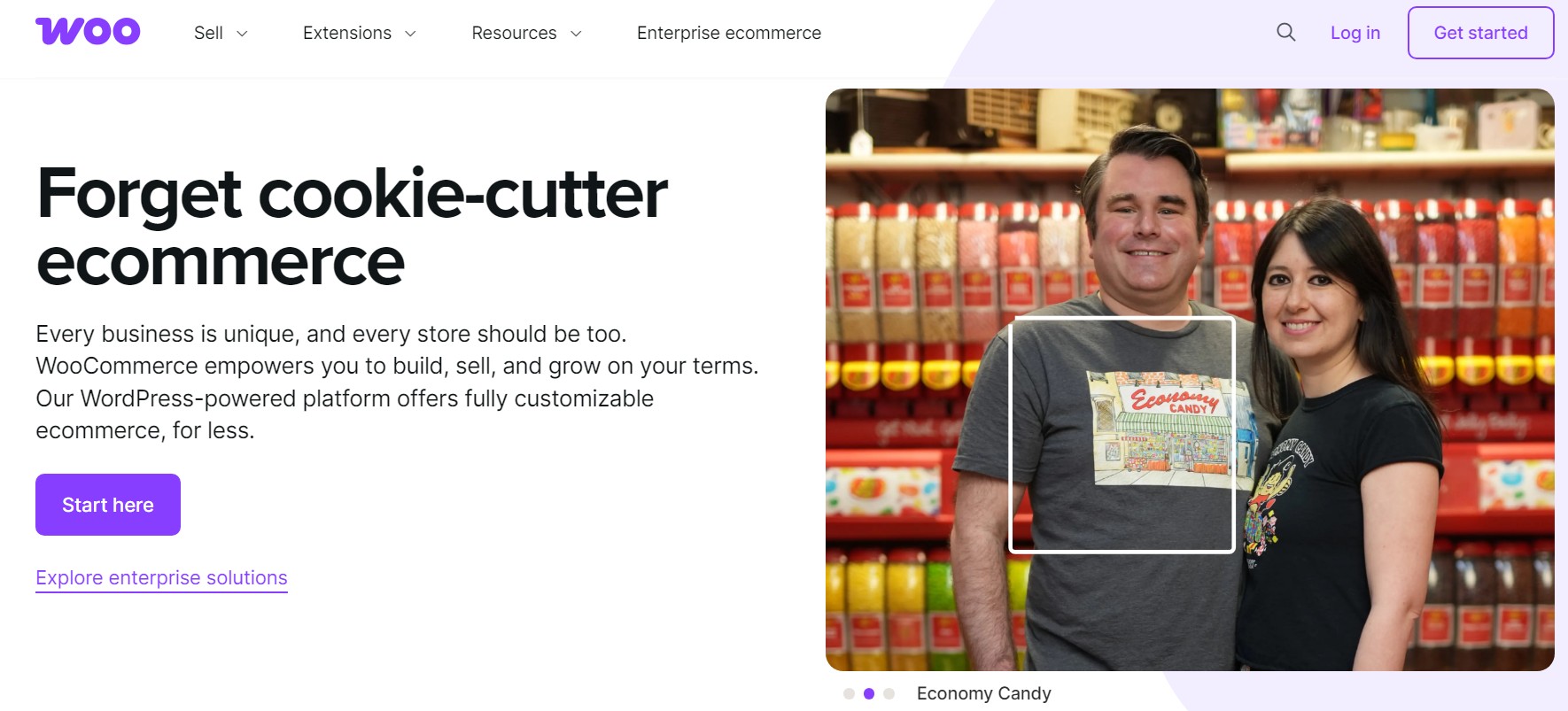Expand the Resources dropdown chevron

(x=576, y=34)
